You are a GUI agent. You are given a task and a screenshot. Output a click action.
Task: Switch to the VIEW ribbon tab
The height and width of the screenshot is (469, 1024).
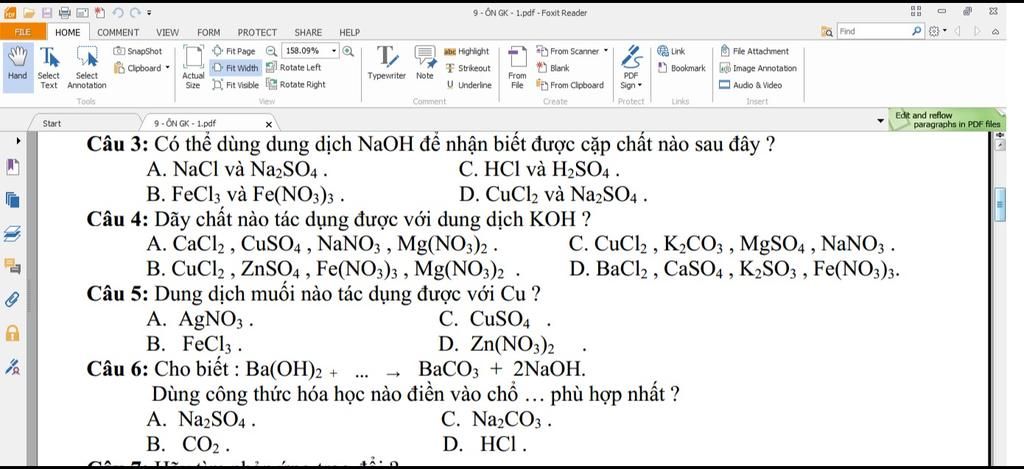click(x=167, y=32)
